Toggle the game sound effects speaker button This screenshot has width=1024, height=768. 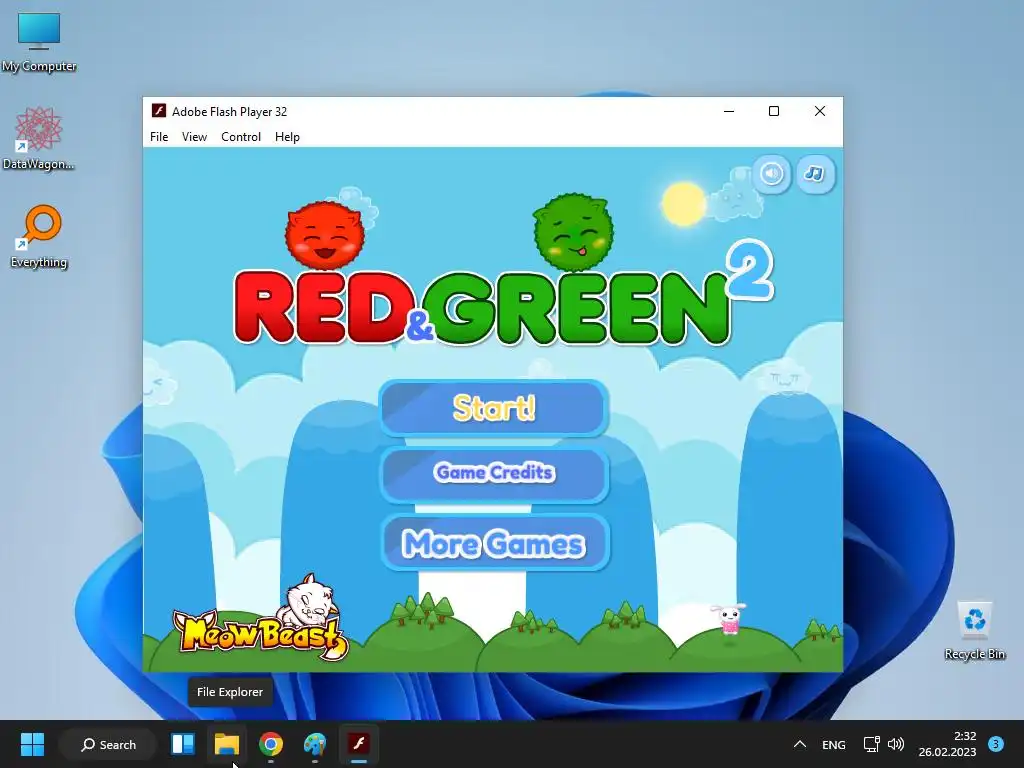(772, 174)
